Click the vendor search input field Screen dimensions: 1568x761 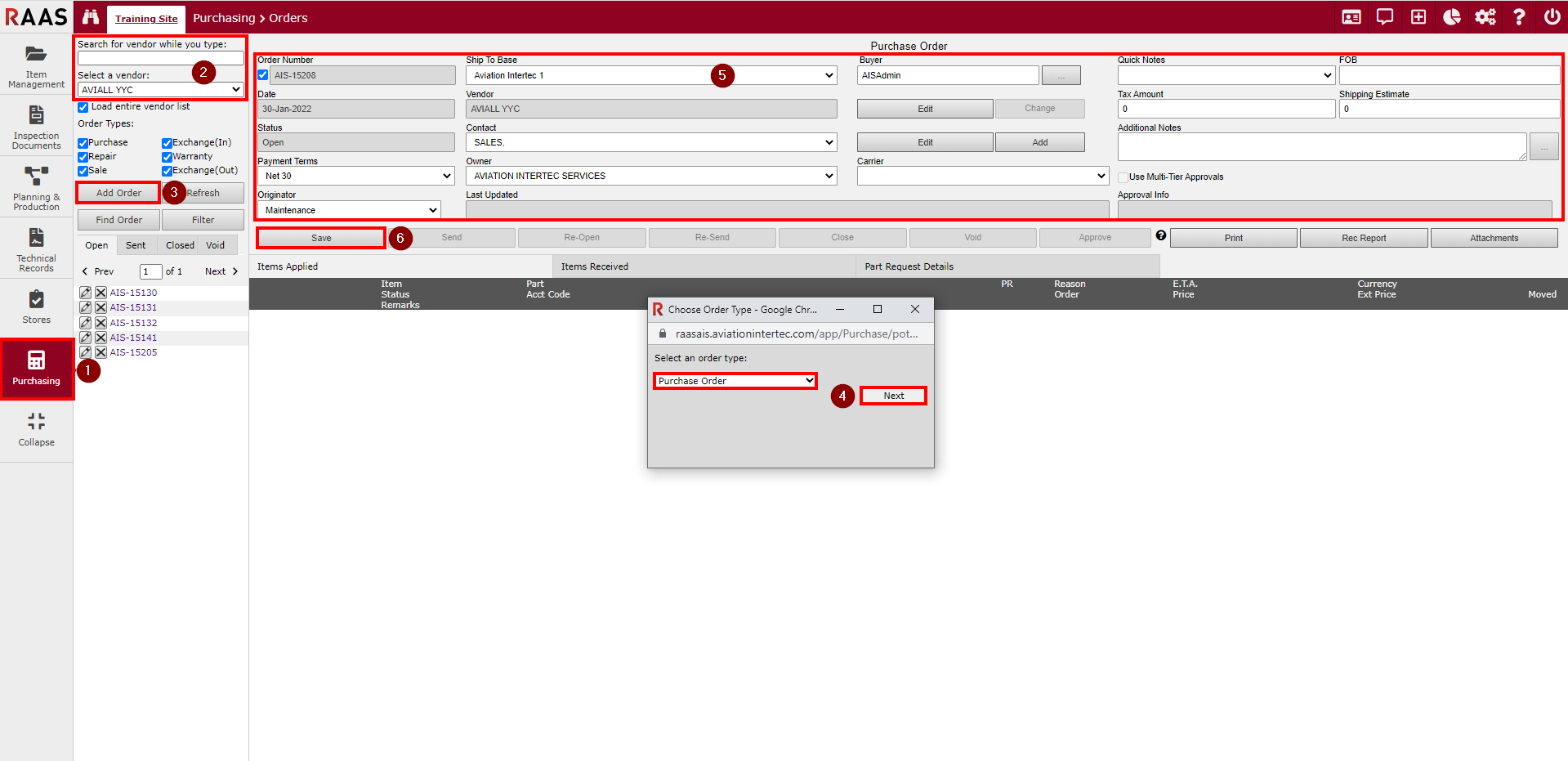[x=160, y=58]
